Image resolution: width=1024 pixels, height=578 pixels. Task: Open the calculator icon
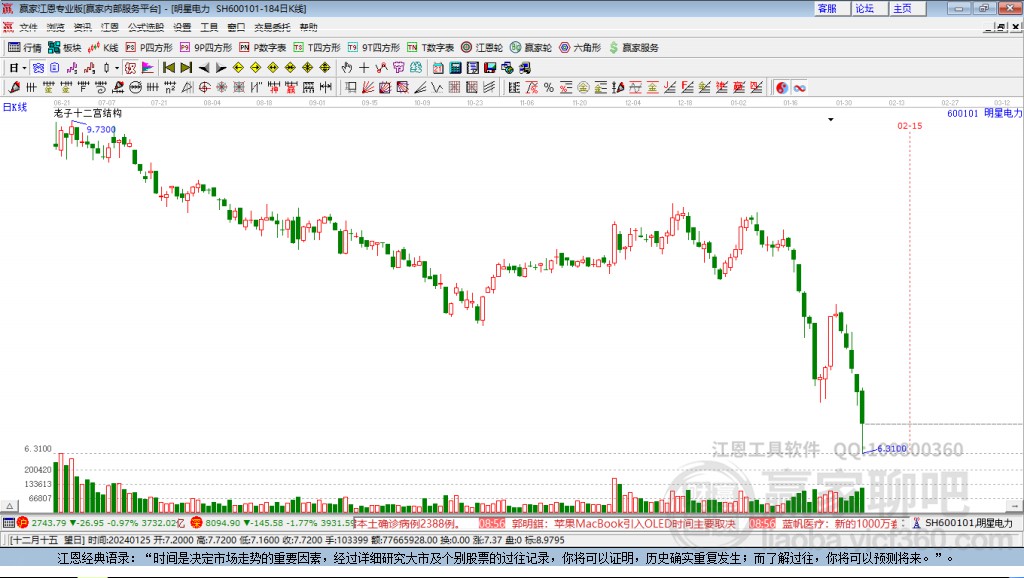tap(455, 68)
